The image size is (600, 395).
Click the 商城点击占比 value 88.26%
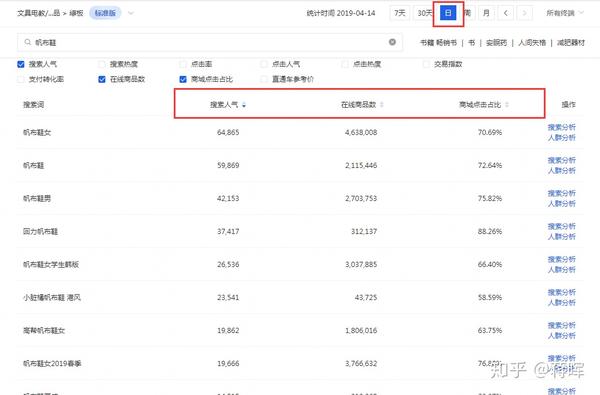click(x=490, y=232)
